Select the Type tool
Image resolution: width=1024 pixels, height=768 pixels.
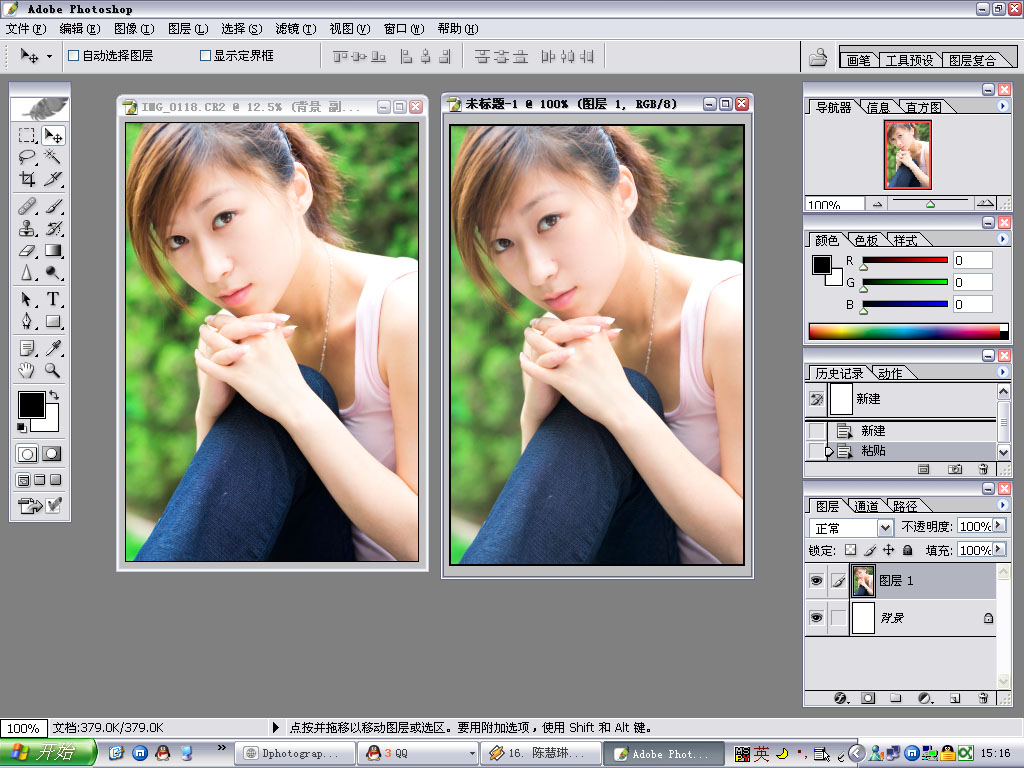(53, 299)
